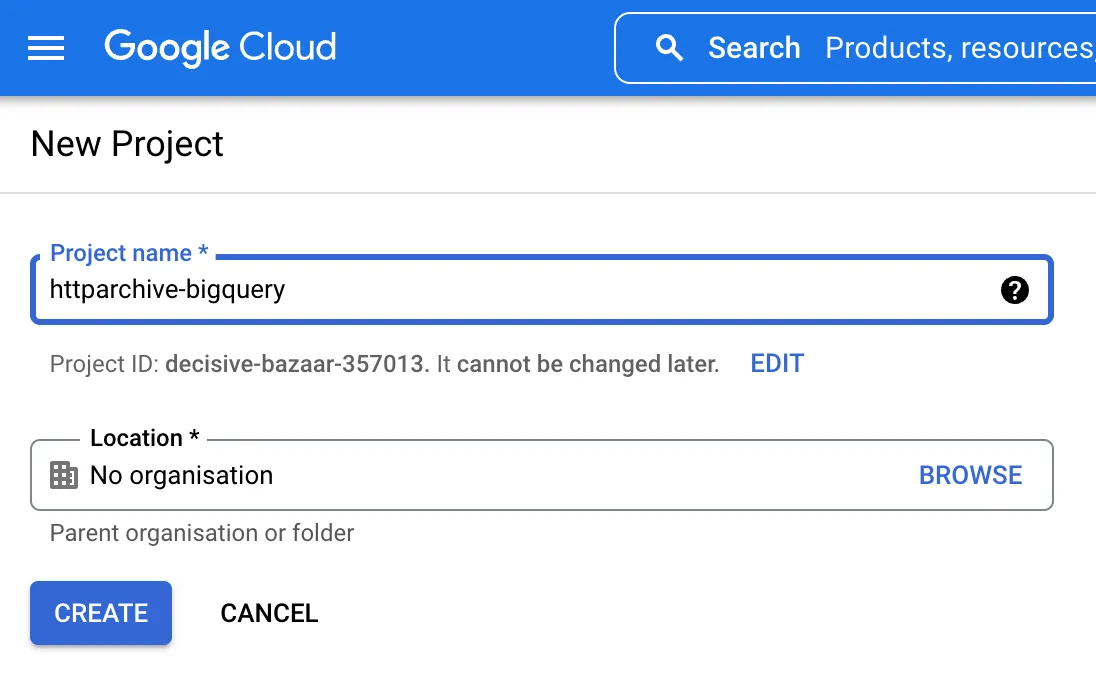Click the "Location *" field label
Screen dimensions: 1096x688
[x=144, y=438]
